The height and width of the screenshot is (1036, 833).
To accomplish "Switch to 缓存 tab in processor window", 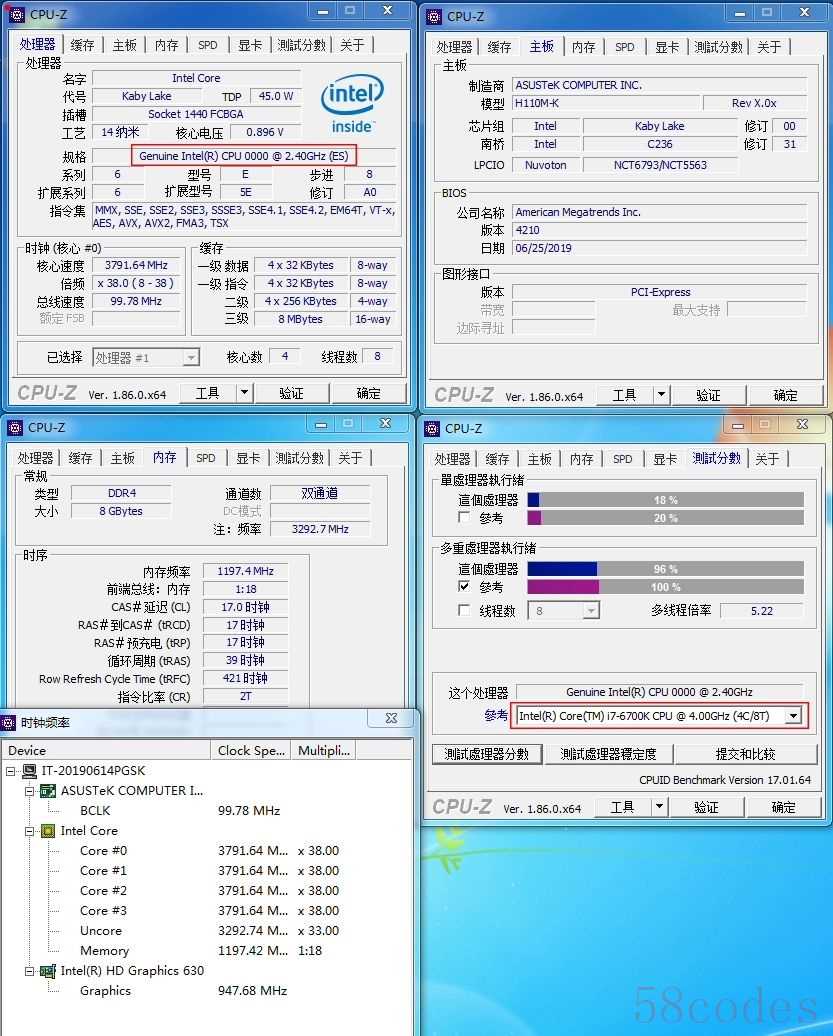I will click(83, 45).
